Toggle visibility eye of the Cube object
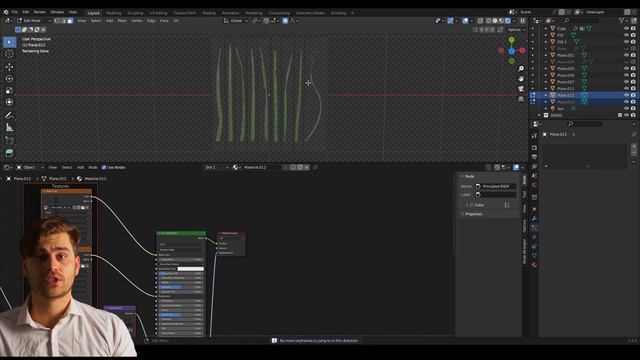The height and width of the screenshot is (360, 640). point(626,29)
